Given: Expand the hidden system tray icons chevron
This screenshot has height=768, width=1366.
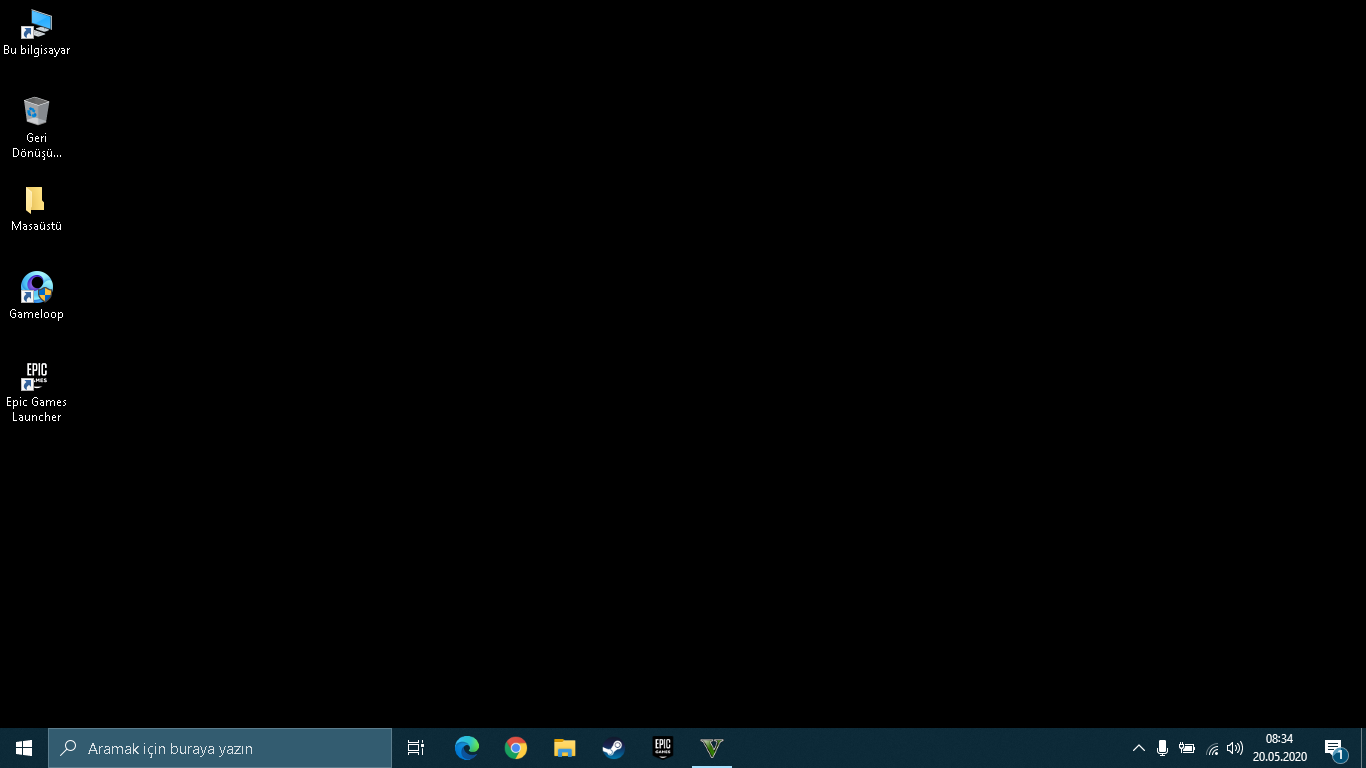Looking at the screenshot, I should pos(1138,748).
